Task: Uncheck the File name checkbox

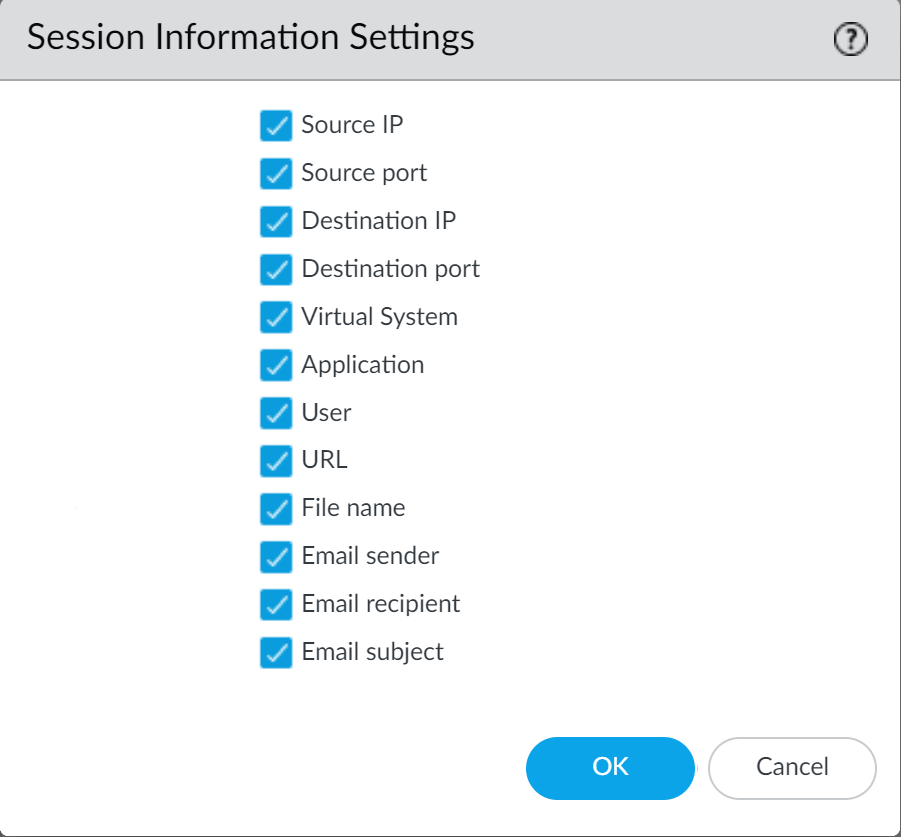Action: coord(276,509)
